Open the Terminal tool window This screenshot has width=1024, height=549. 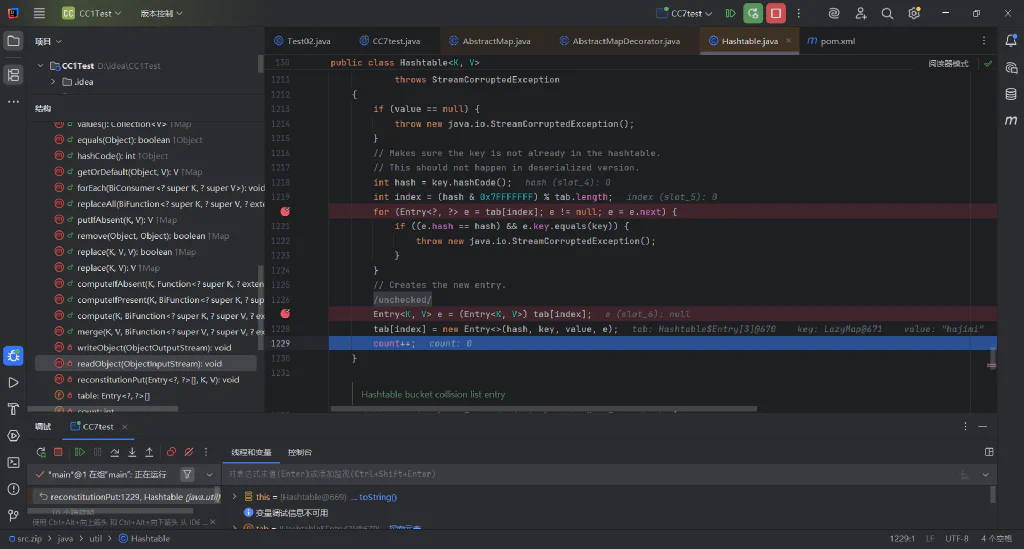coord(13,462)
